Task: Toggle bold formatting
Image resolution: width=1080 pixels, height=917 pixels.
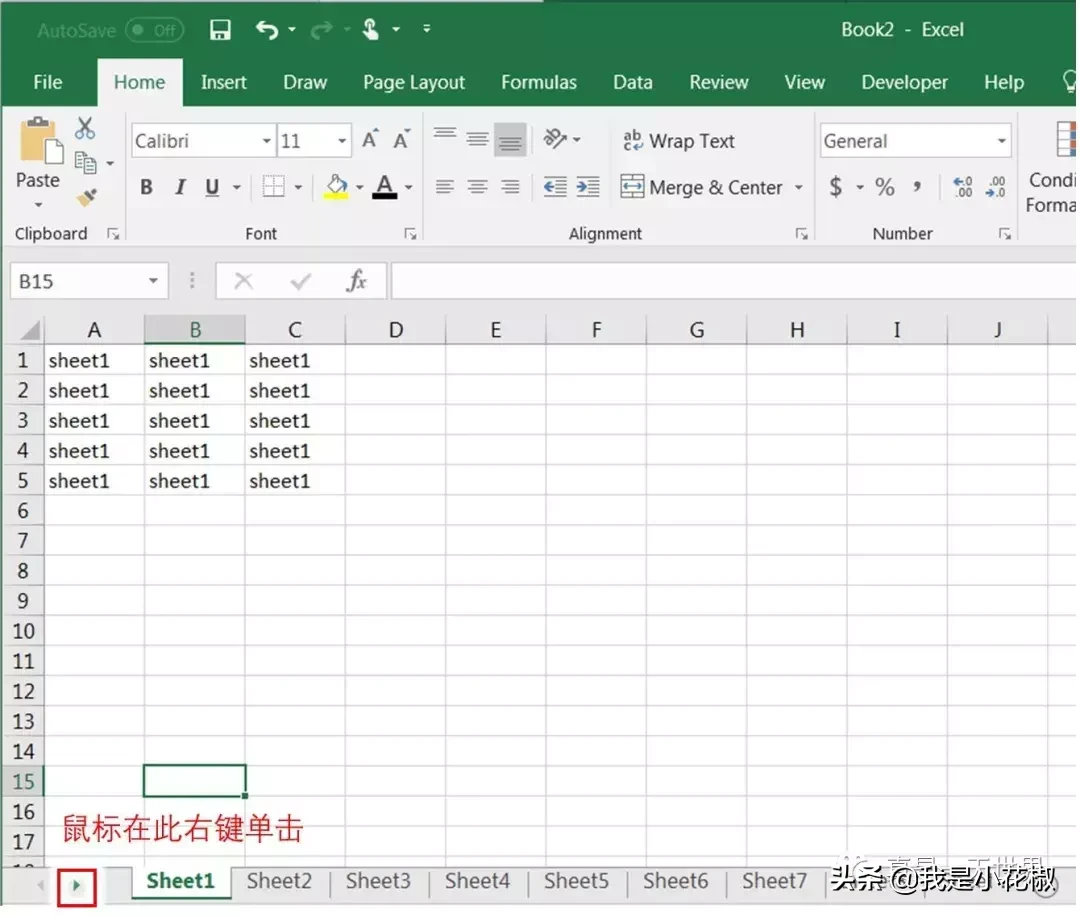Action: pos(146,187)
